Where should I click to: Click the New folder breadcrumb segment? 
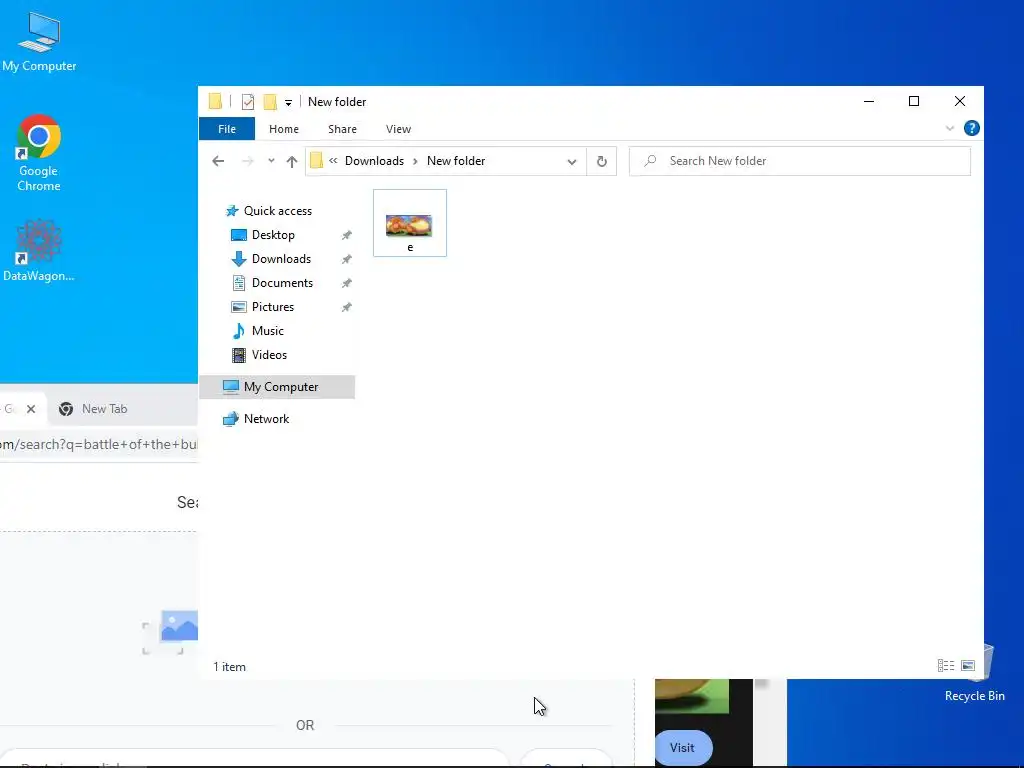point(456,161)
